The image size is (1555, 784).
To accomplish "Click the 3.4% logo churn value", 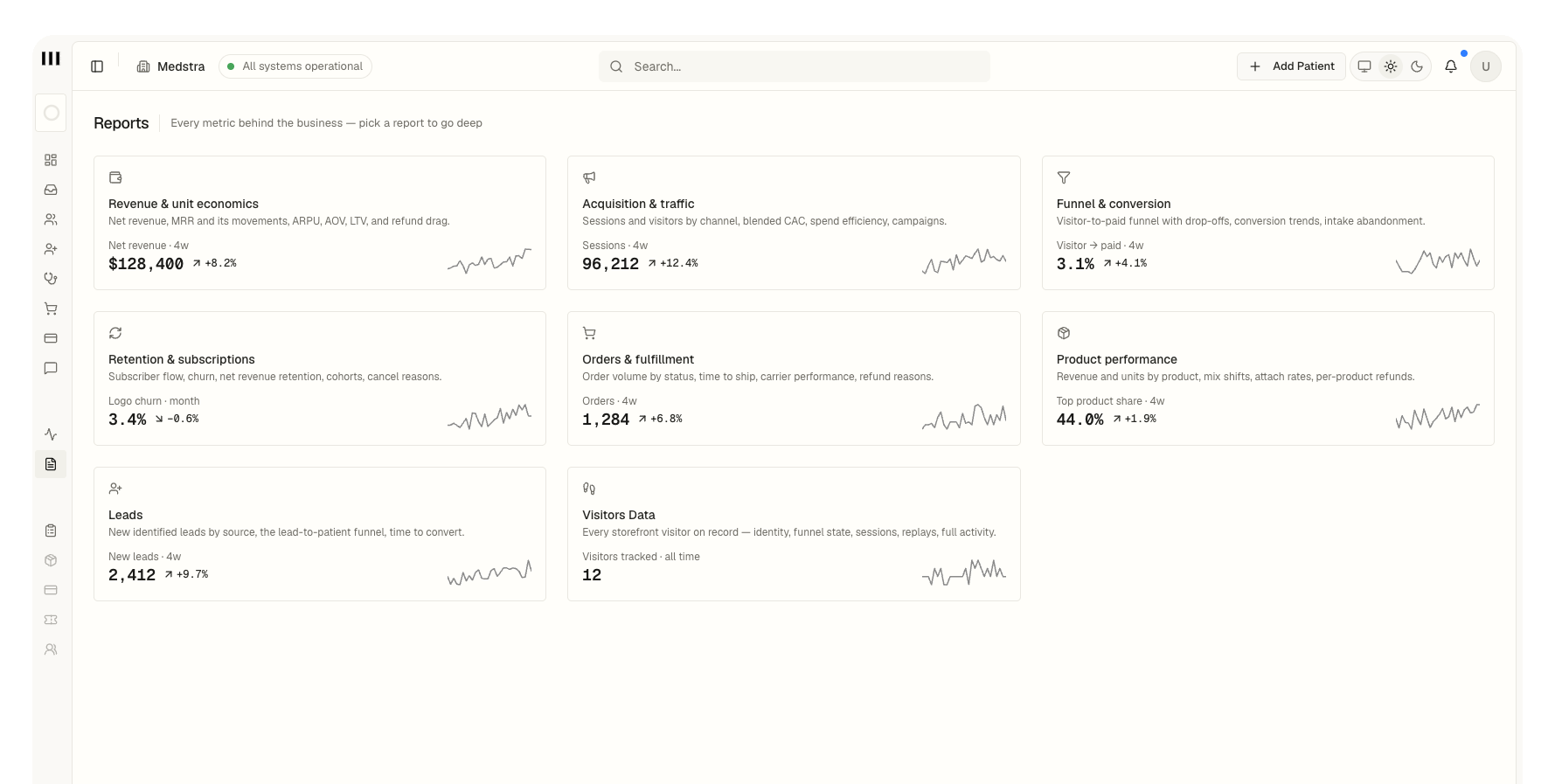I will pos(128,420).
